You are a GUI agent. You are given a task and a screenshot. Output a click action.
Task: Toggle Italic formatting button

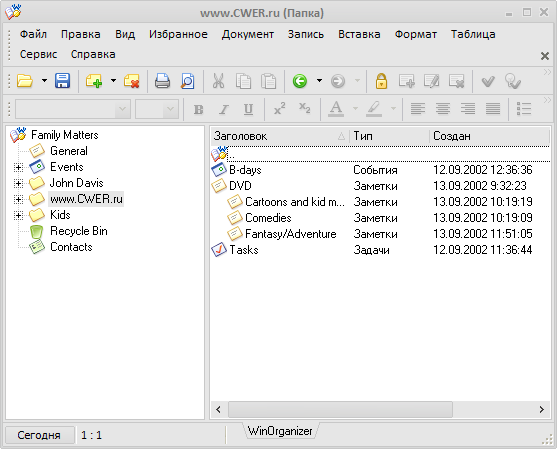click(x=223, y=109)
